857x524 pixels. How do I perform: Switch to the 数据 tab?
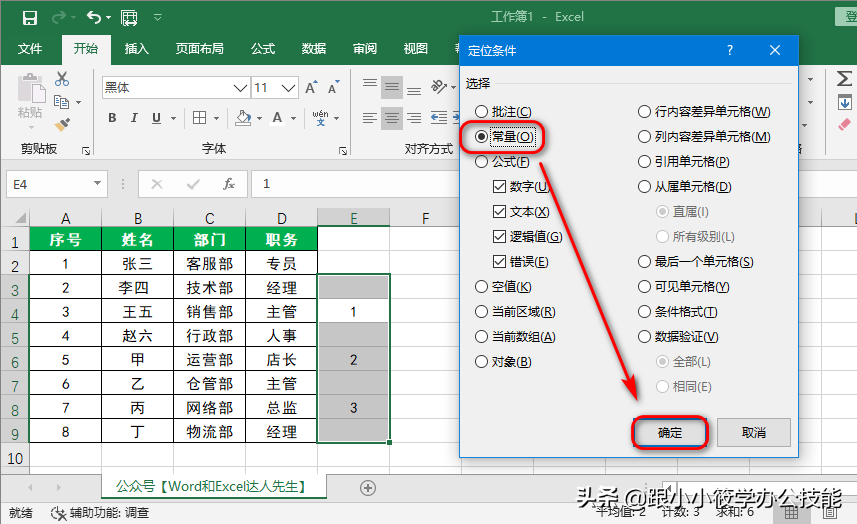(x=314, y=49)
